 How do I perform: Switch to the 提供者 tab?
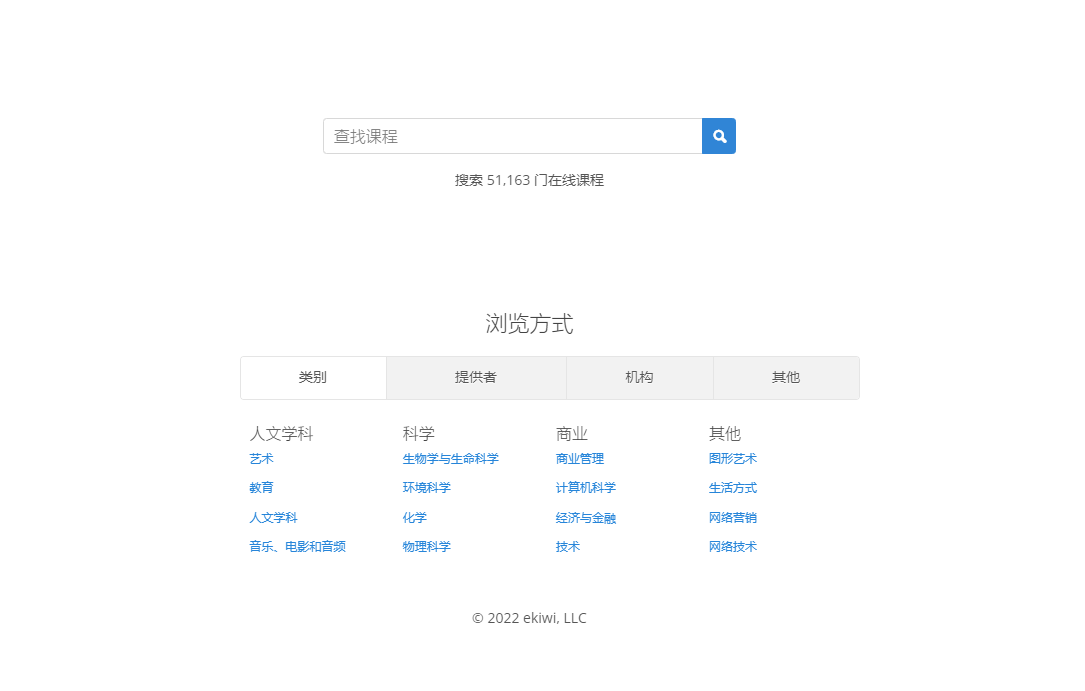[476, 378]
